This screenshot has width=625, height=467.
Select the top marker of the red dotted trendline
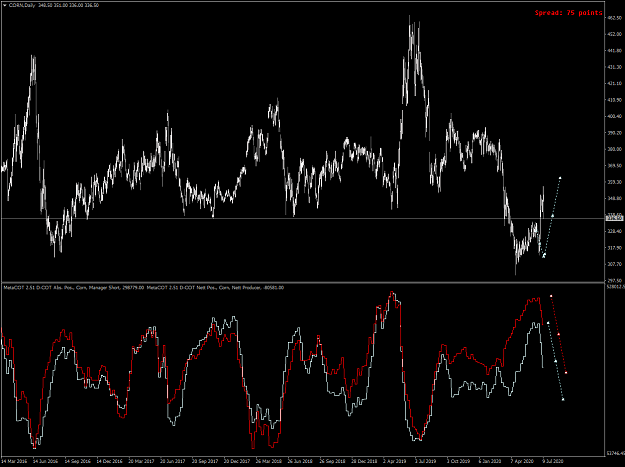(551, 296)
